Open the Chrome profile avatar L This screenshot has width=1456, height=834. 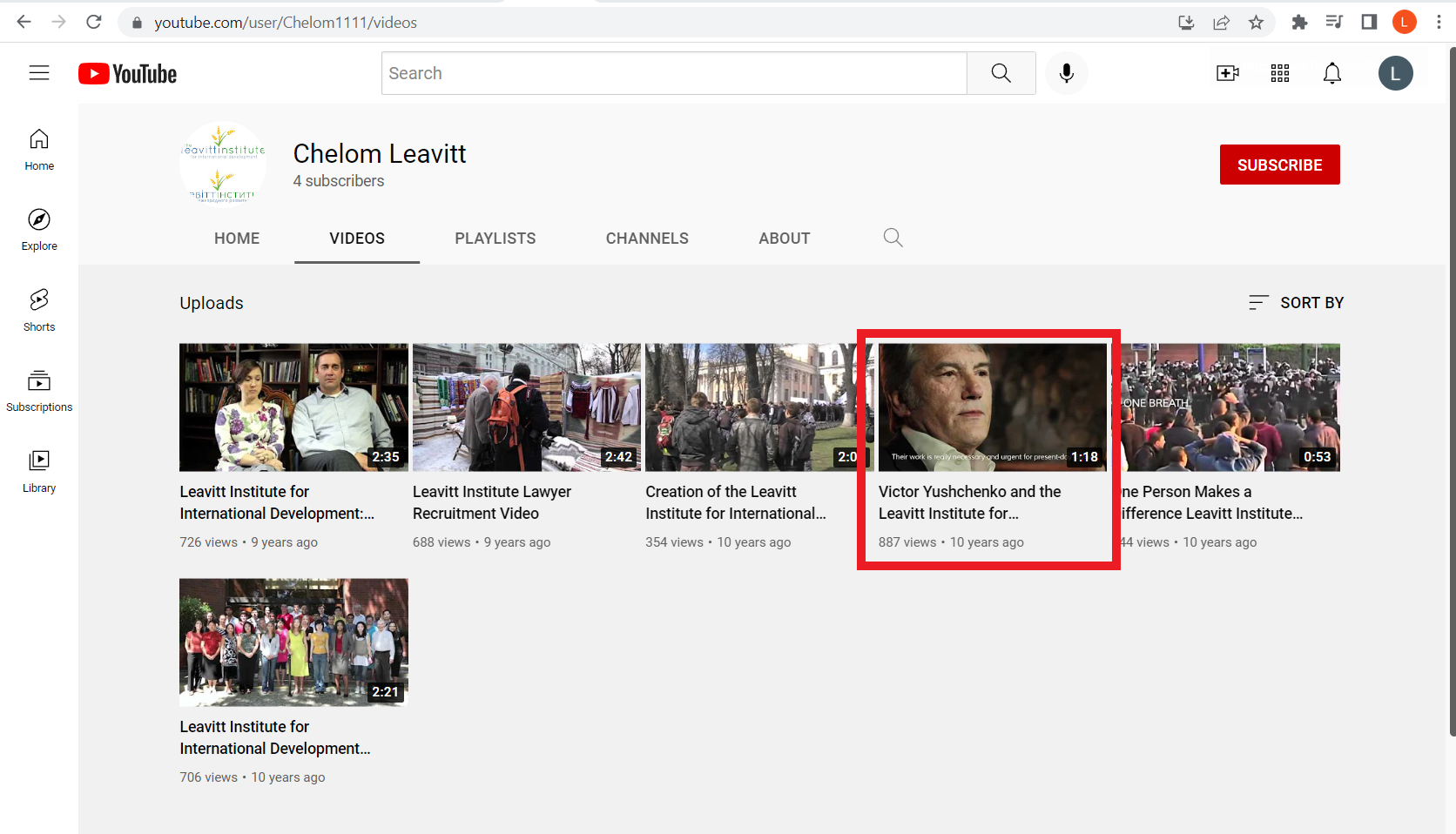1404,23
